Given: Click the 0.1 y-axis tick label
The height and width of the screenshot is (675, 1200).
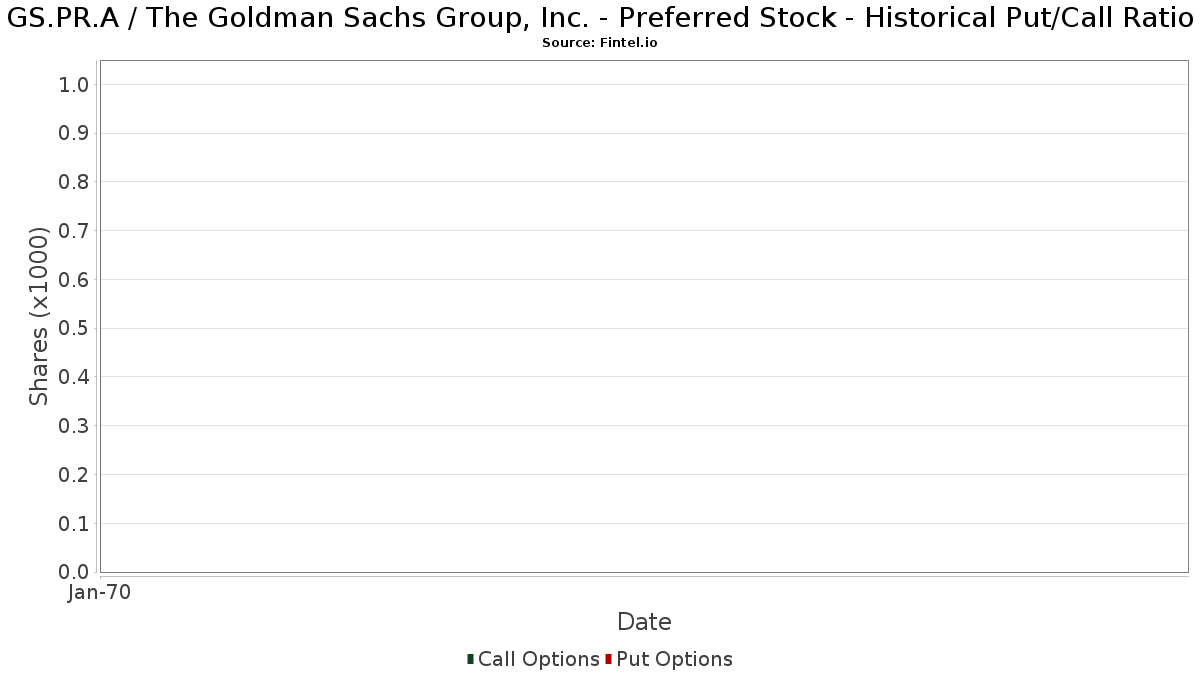Looking at the screenshot, I should (75, 524).
